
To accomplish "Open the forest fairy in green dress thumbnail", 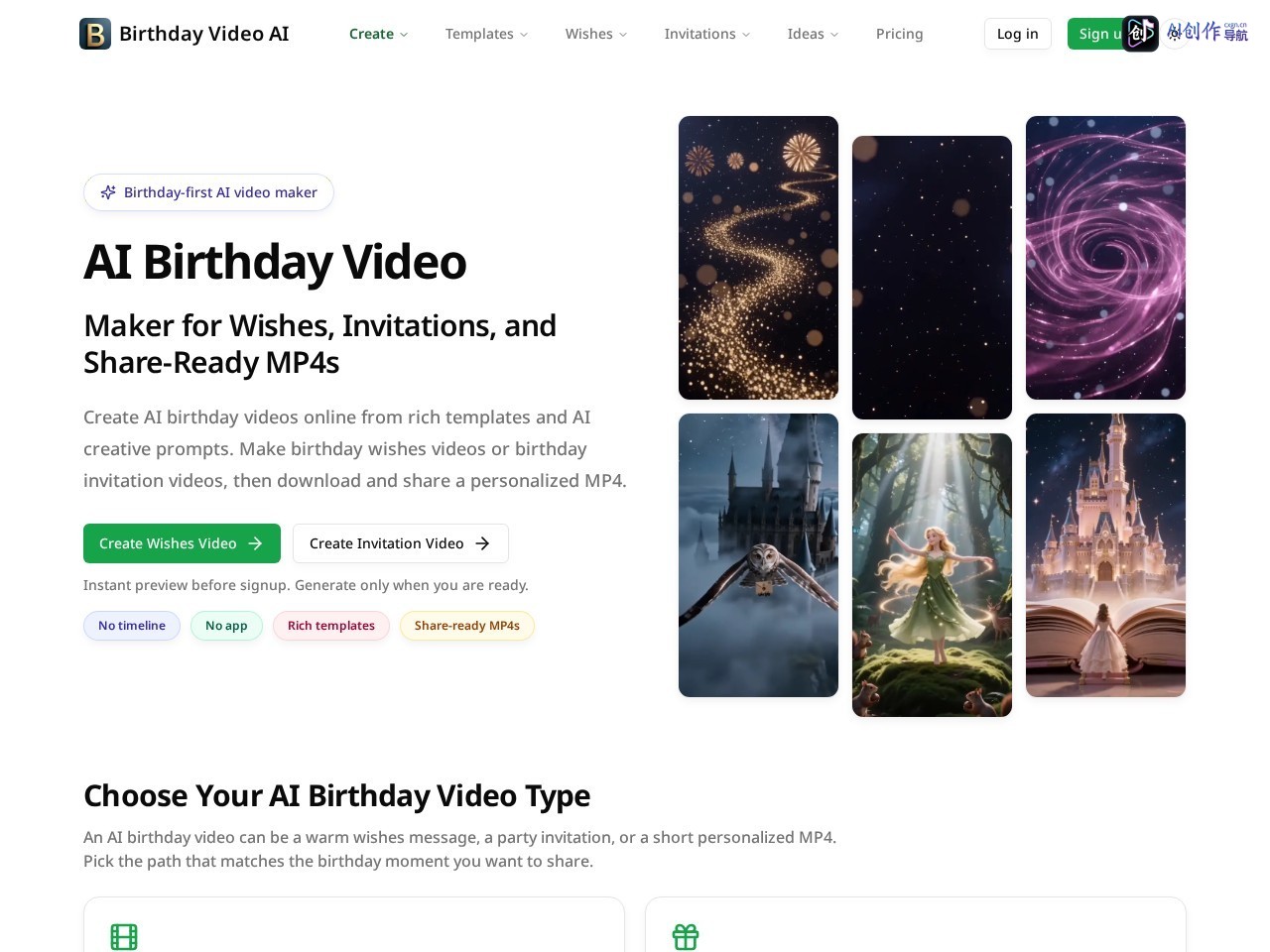I will 932,575.
